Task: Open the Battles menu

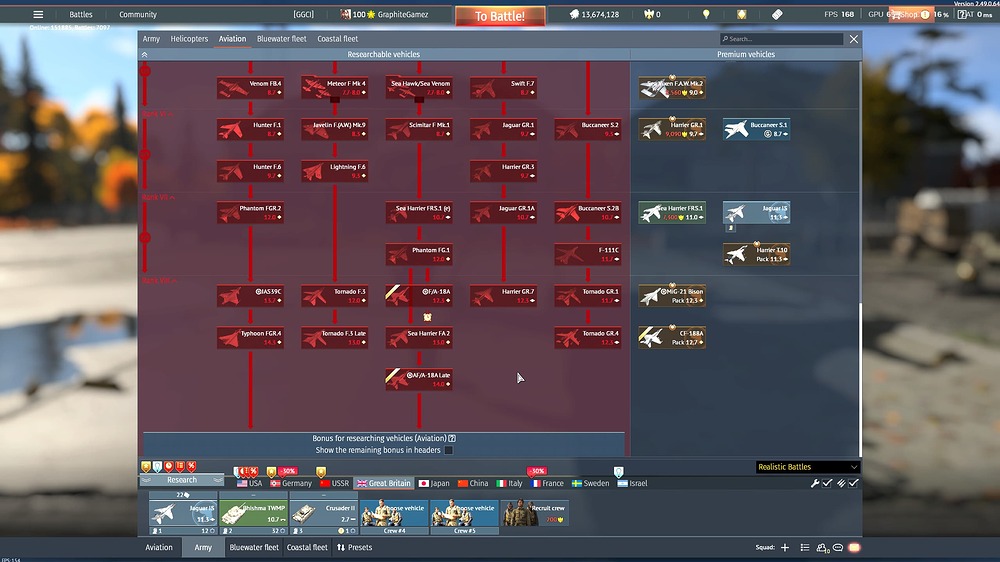Action: [x=81, y=15]
